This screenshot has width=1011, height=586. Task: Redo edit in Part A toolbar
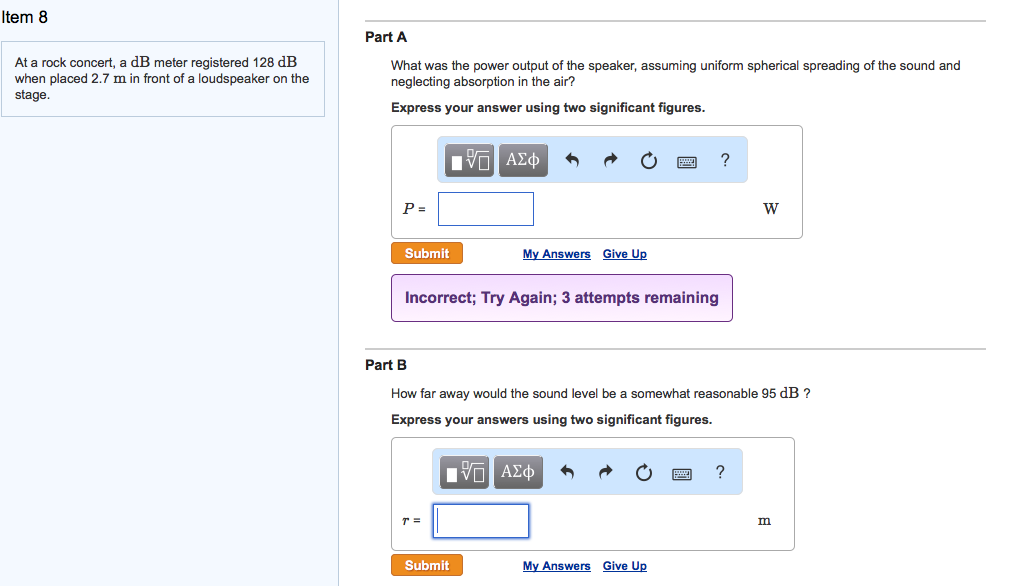tap(611, 160)
